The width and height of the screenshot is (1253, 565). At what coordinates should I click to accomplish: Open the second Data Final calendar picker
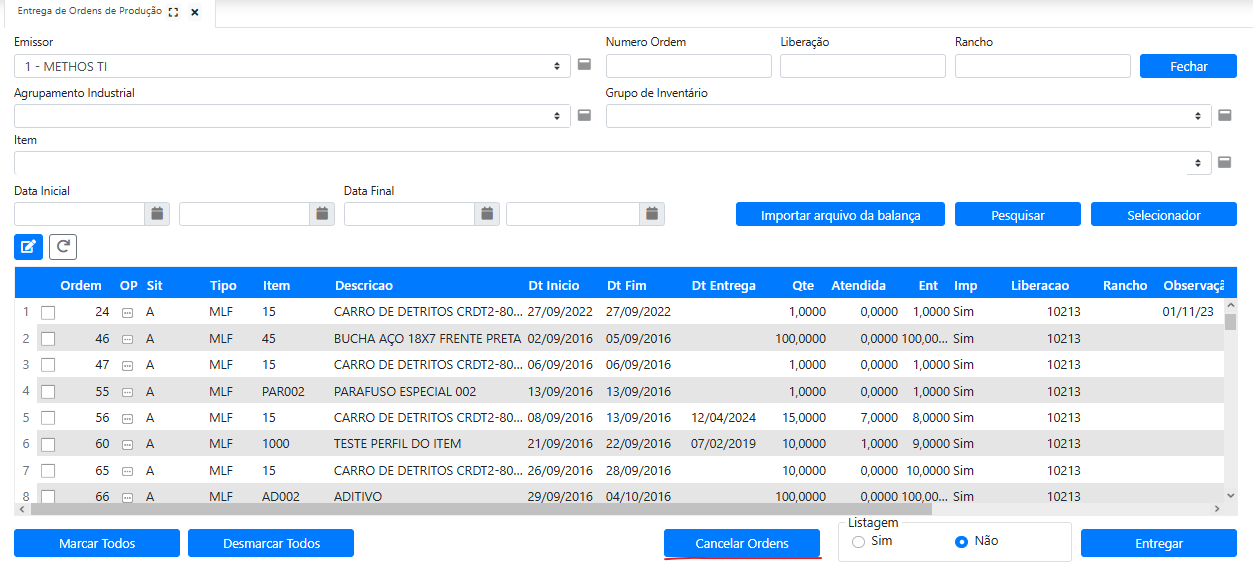click(652, 214)
